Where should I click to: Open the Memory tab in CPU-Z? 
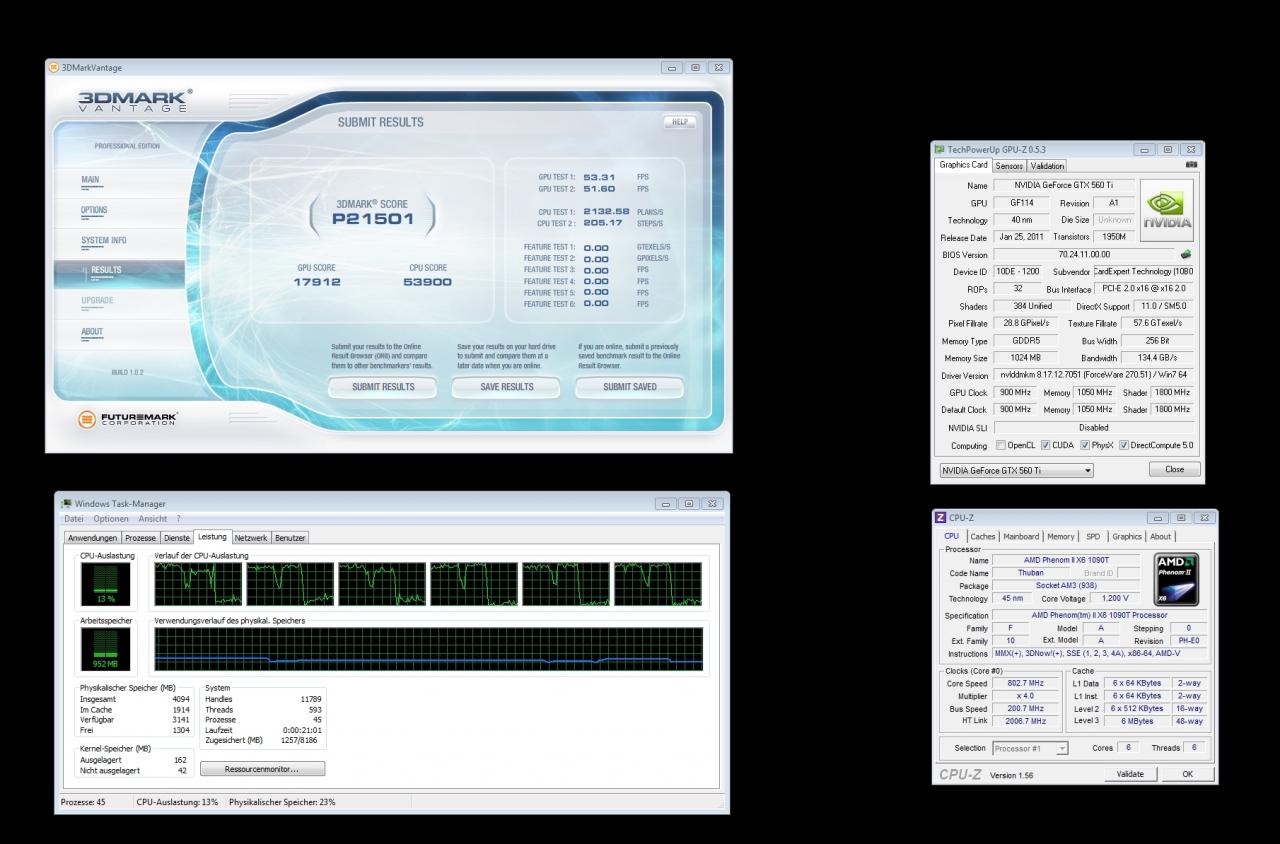(x=1061, y=537)
